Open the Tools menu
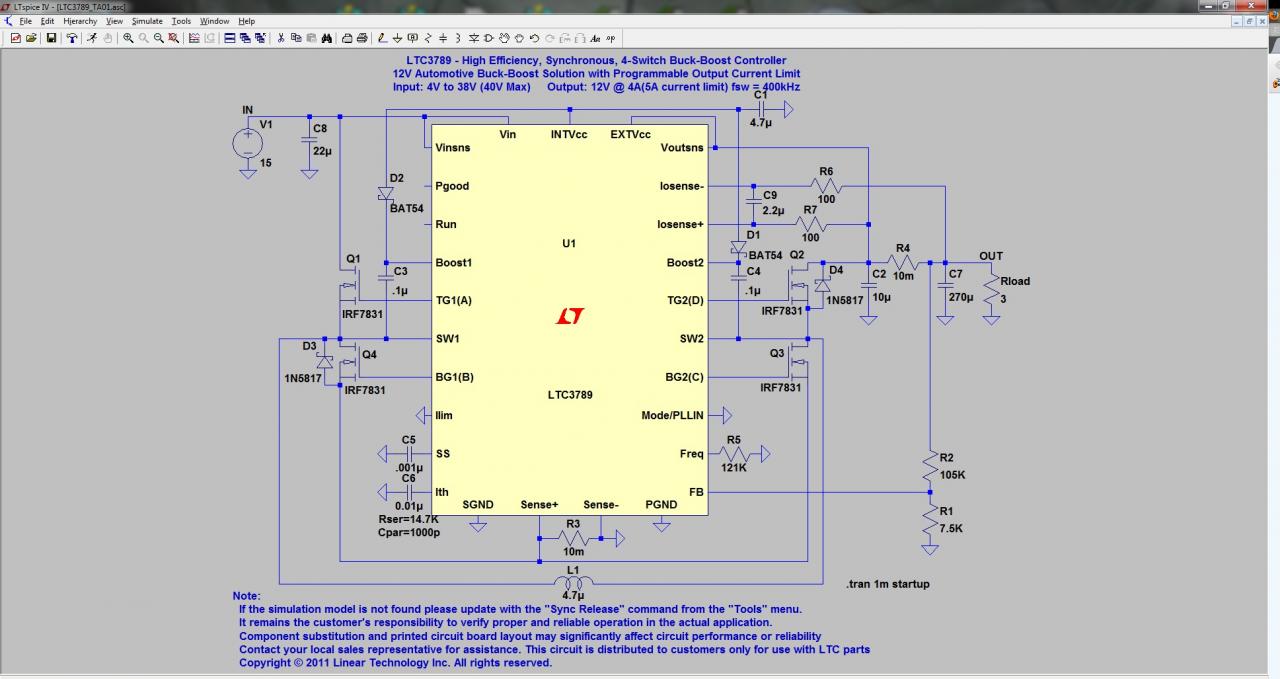 pyautogui.click(x=181, y=21)
